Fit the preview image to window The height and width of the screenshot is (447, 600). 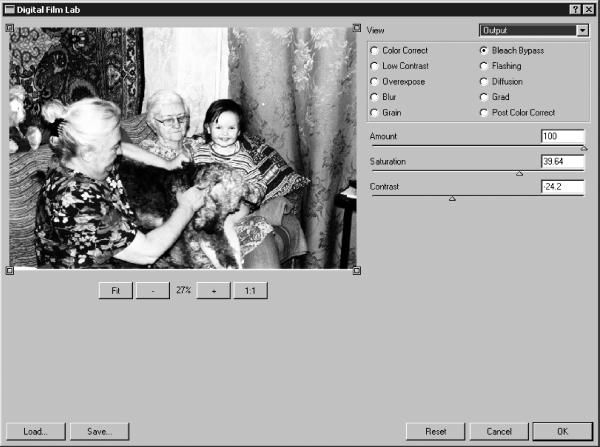pos(116,290)
